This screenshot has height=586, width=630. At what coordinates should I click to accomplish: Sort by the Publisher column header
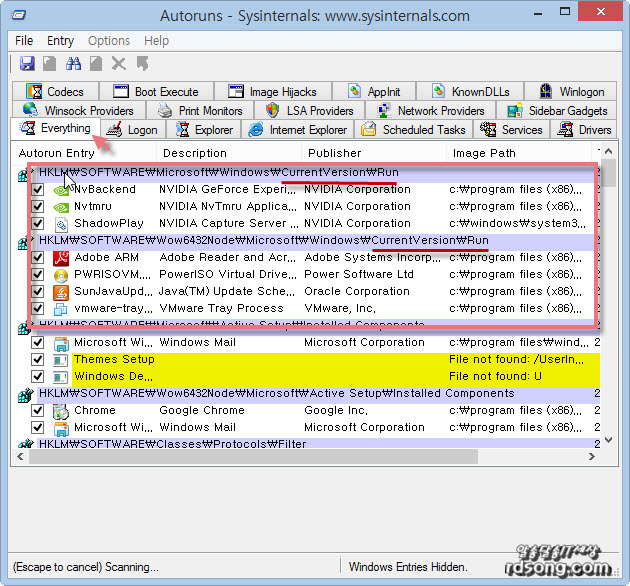pyautogui.click(x=335, y=153)
